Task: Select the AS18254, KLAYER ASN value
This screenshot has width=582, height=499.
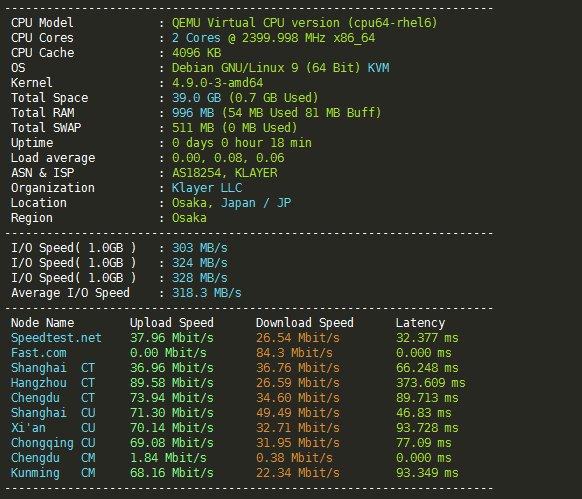Action: coord(225,173)
